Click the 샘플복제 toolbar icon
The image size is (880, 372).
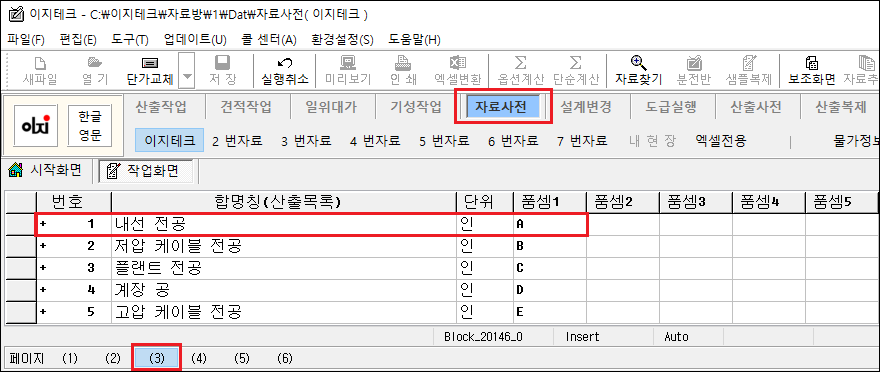click(x=749, y=62)
